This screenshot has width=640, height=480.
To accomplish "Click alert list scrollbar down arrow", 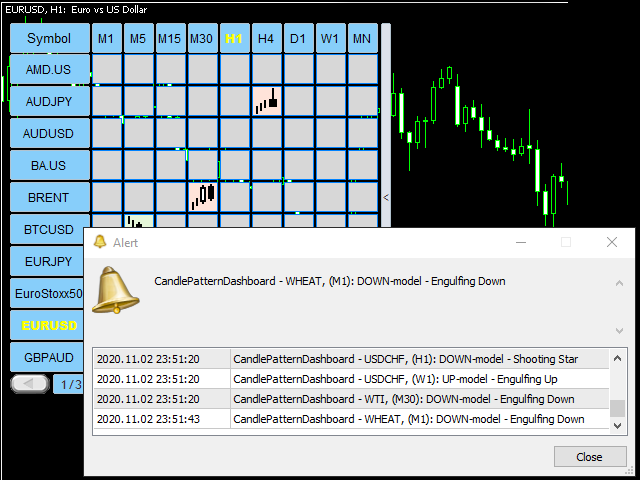I will 618,426.
